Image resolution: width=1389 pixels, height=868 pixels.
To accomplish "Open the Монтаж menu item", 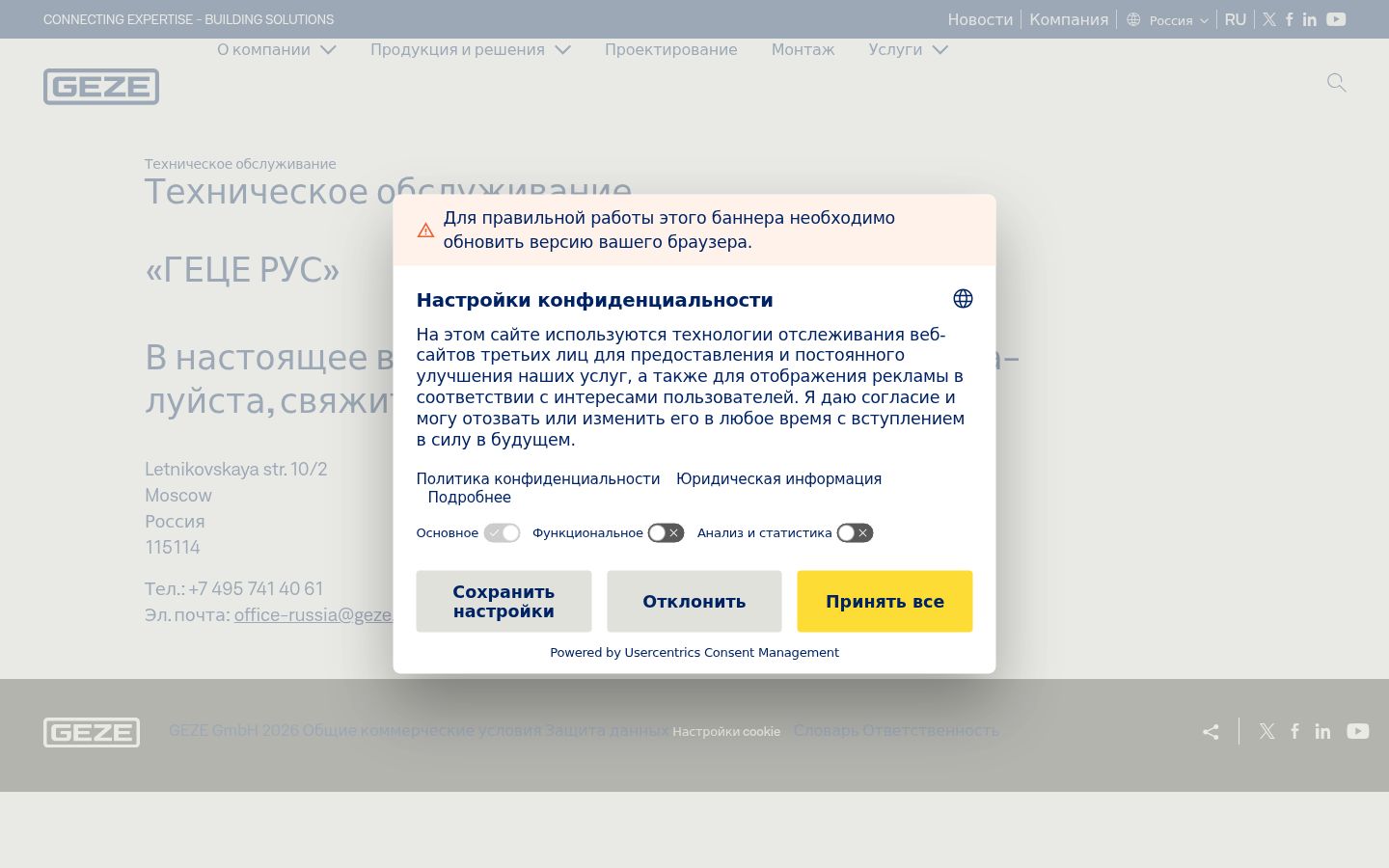I will pos(803,49).
